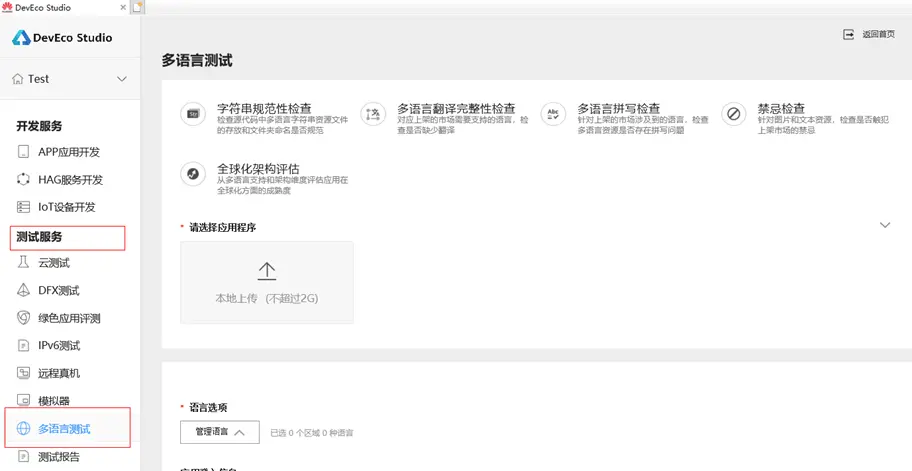Click 云测试 flask icon
Image resolution: width=912 pixels, height=471 pixels.
pos(23,263)
